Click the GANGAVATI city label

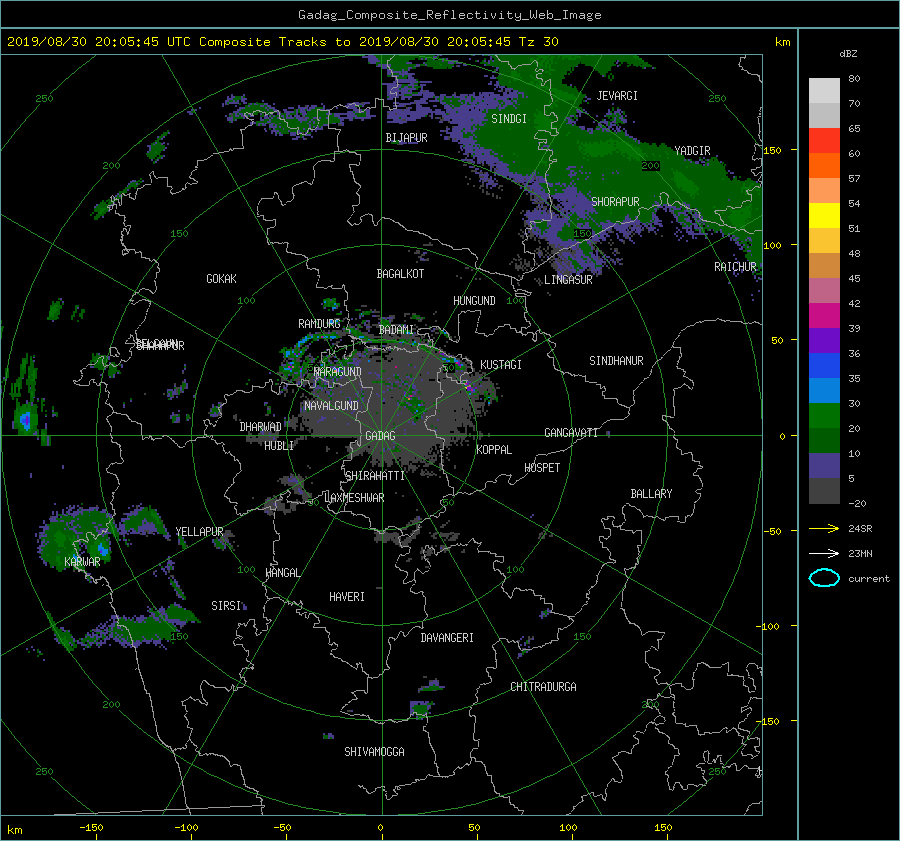click(571, 433)
